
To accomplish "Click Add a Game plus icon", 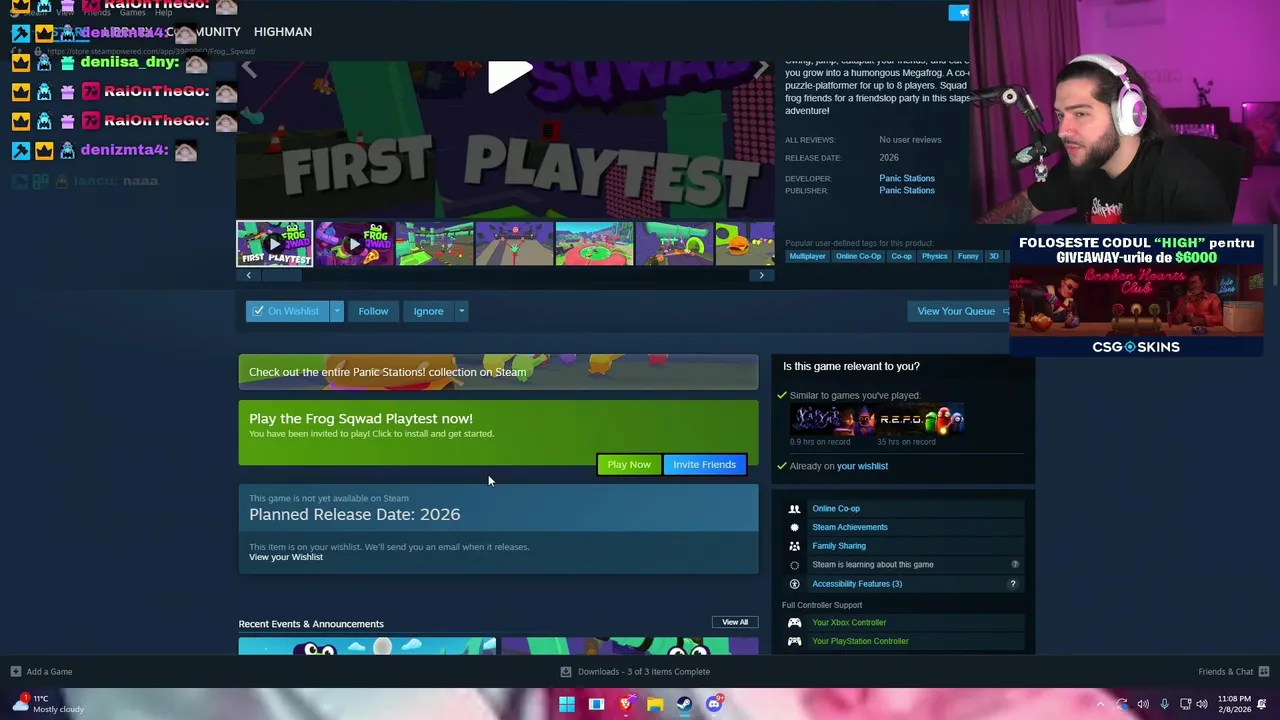I will click(15, 672).
